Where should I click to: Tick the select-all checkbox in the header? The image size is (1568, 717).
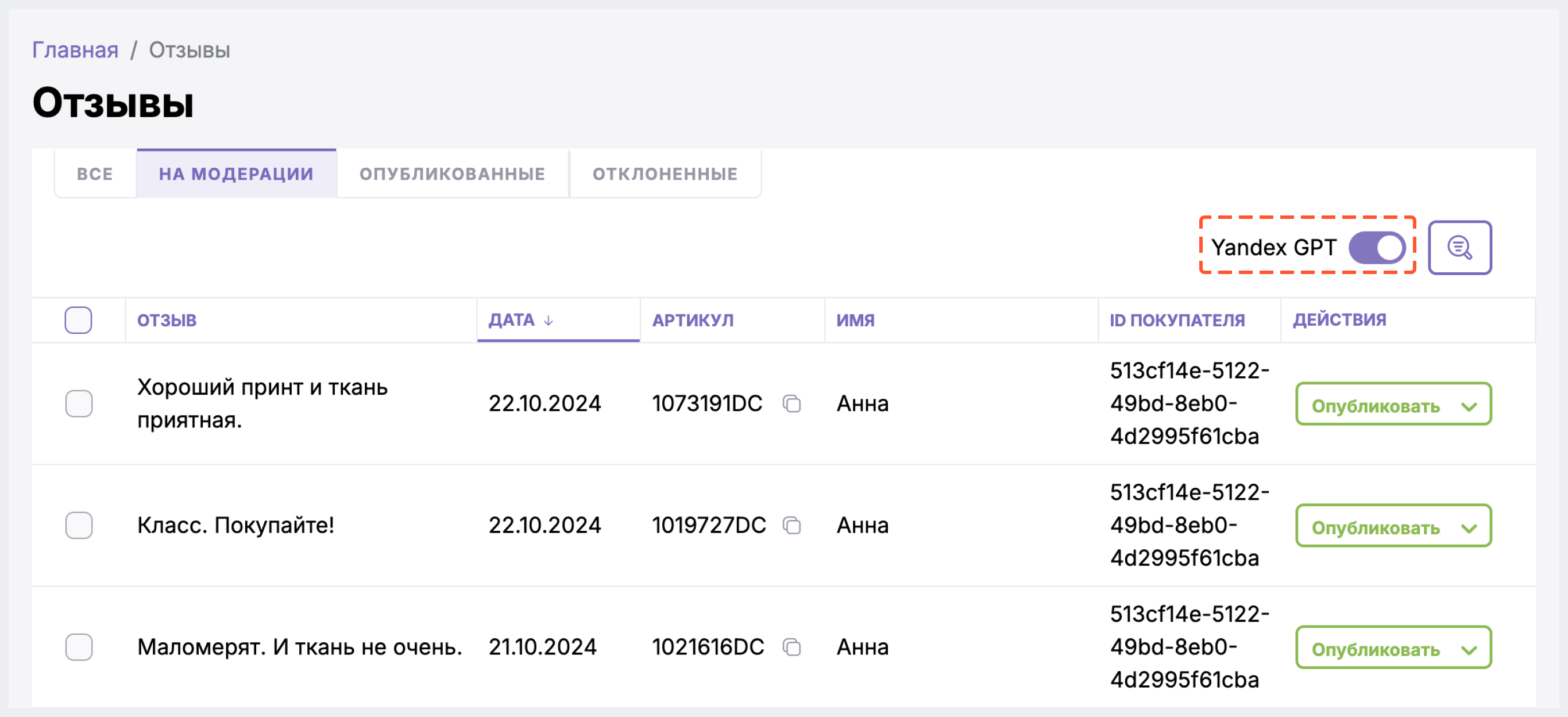click(79, 320)
